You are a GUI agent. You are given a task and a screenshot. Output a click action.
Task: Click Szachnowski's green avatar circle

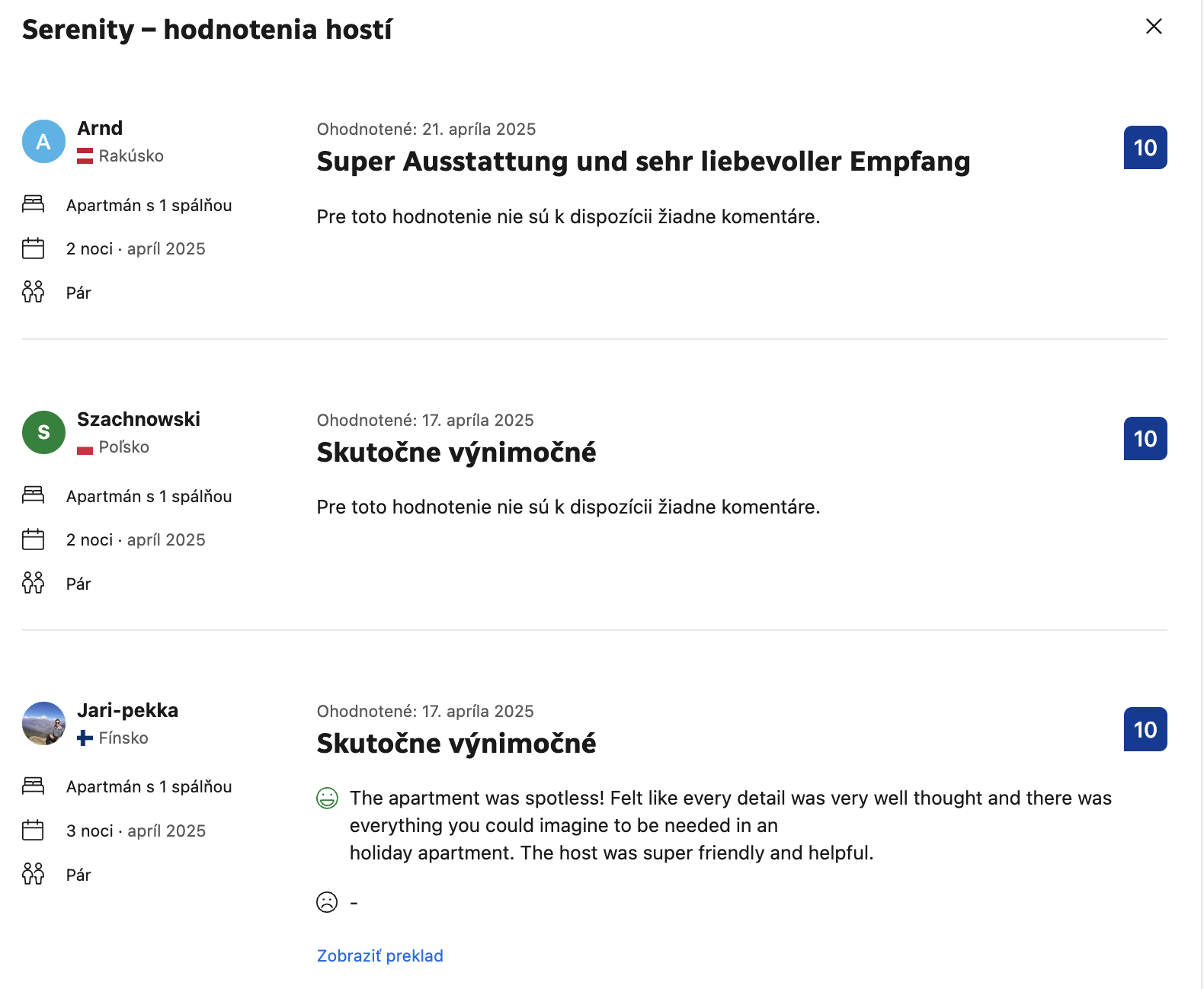(x=43, y=432)
